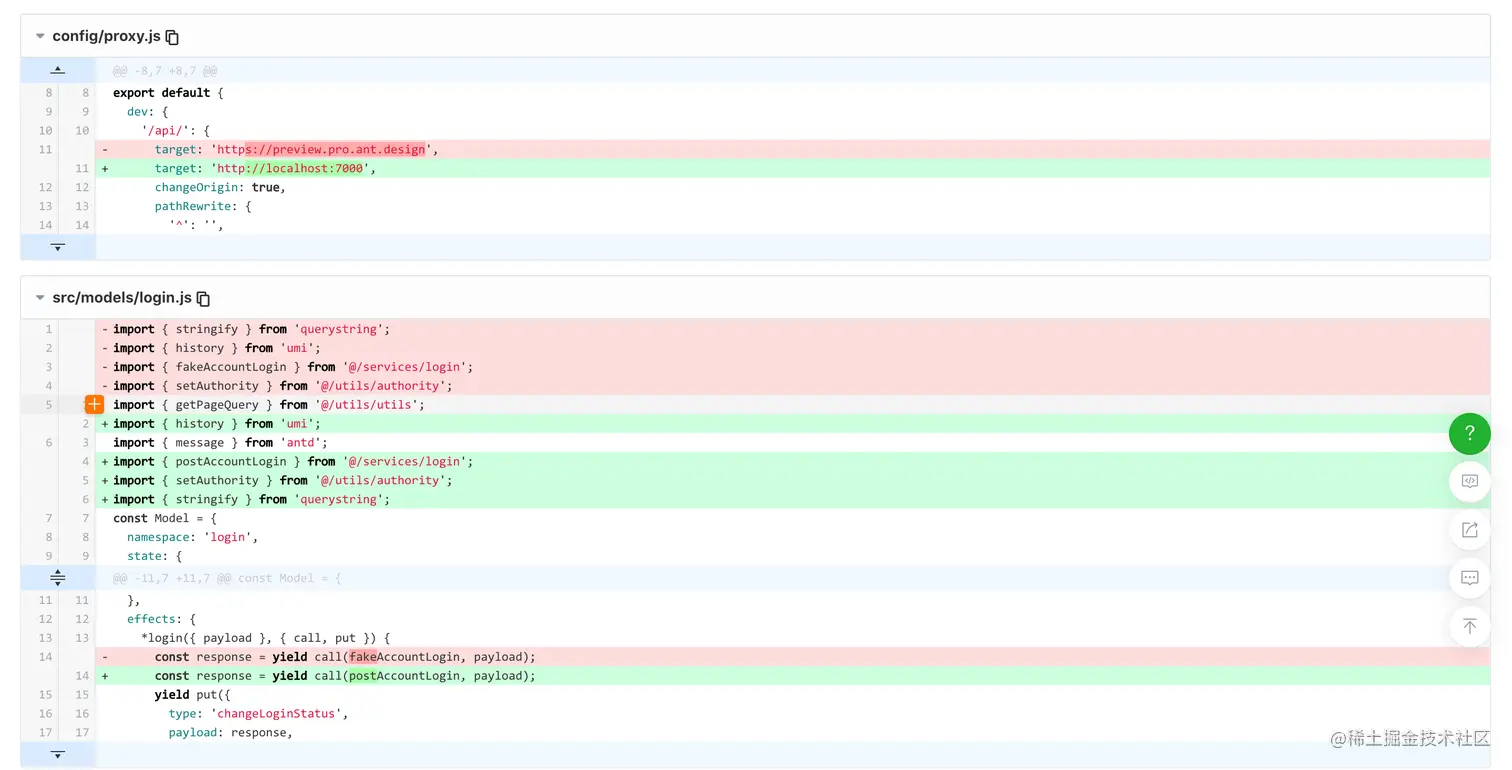
Task: Open the floating comments chat icon
Action: (1469, 578)
